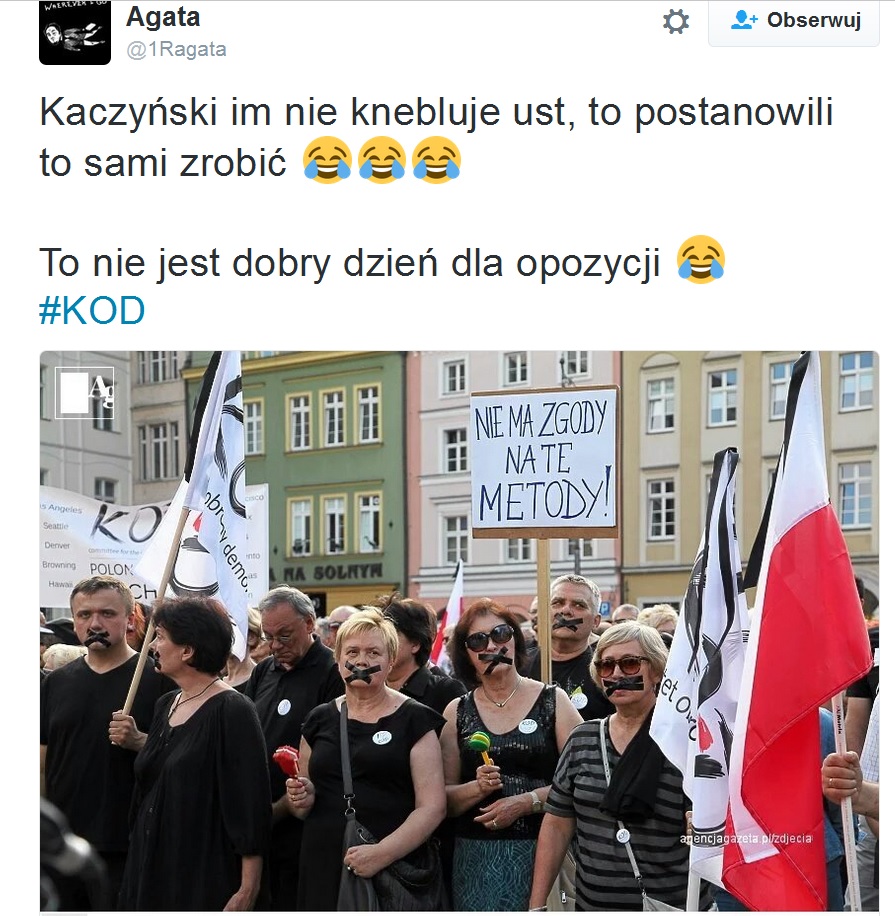
Task: Visit the @1Ragata handle link
Action: [176, 50]
